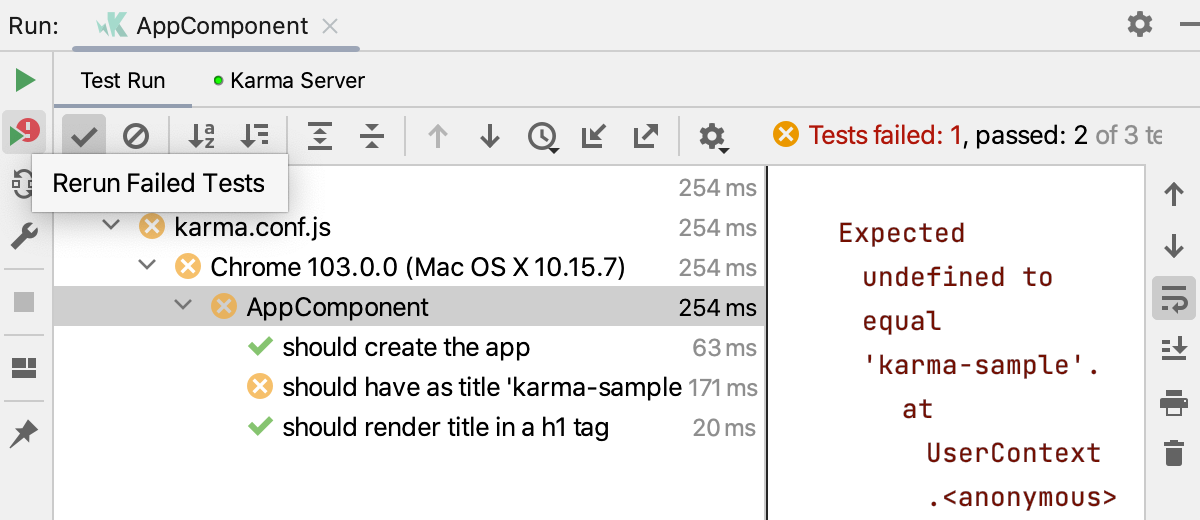Expand all test tree nodes
The width and height of the screenshot is (1200, 520).
pyautogui.click(x=320, y=136)
